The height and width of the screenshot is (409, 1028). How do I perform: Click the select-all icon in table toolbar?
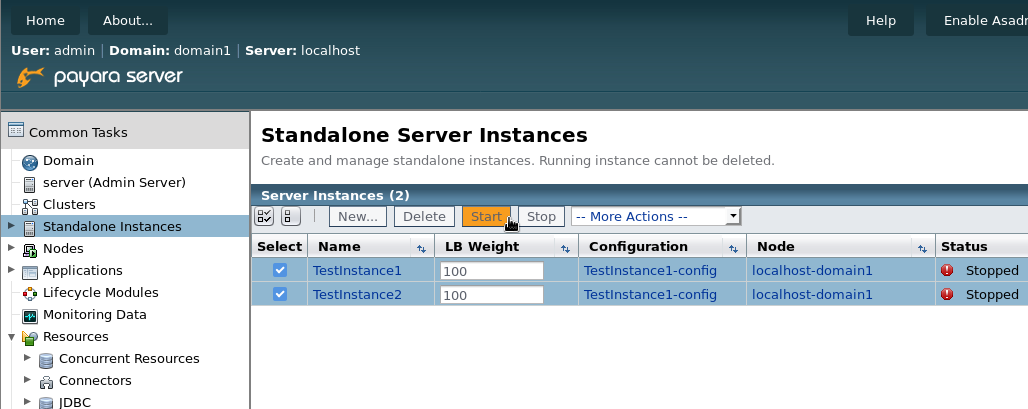(265, 216)
